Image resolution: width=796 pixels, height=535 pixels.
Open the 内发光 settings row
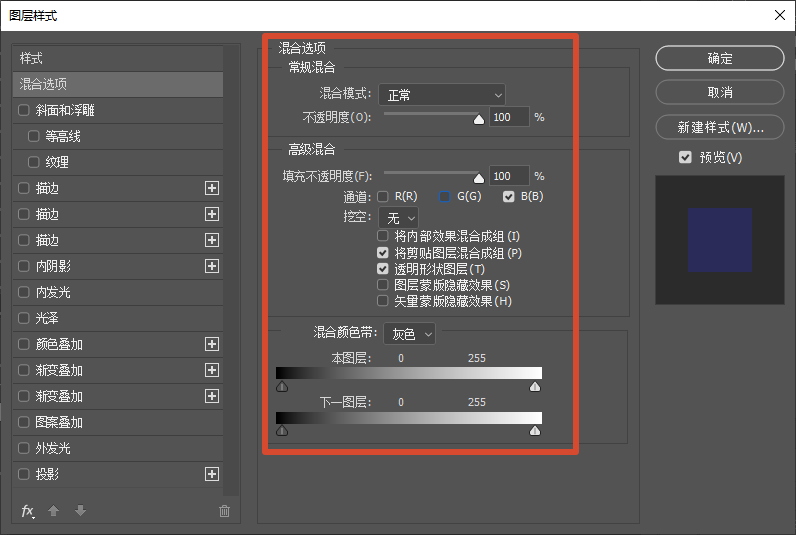pos(118,292)
